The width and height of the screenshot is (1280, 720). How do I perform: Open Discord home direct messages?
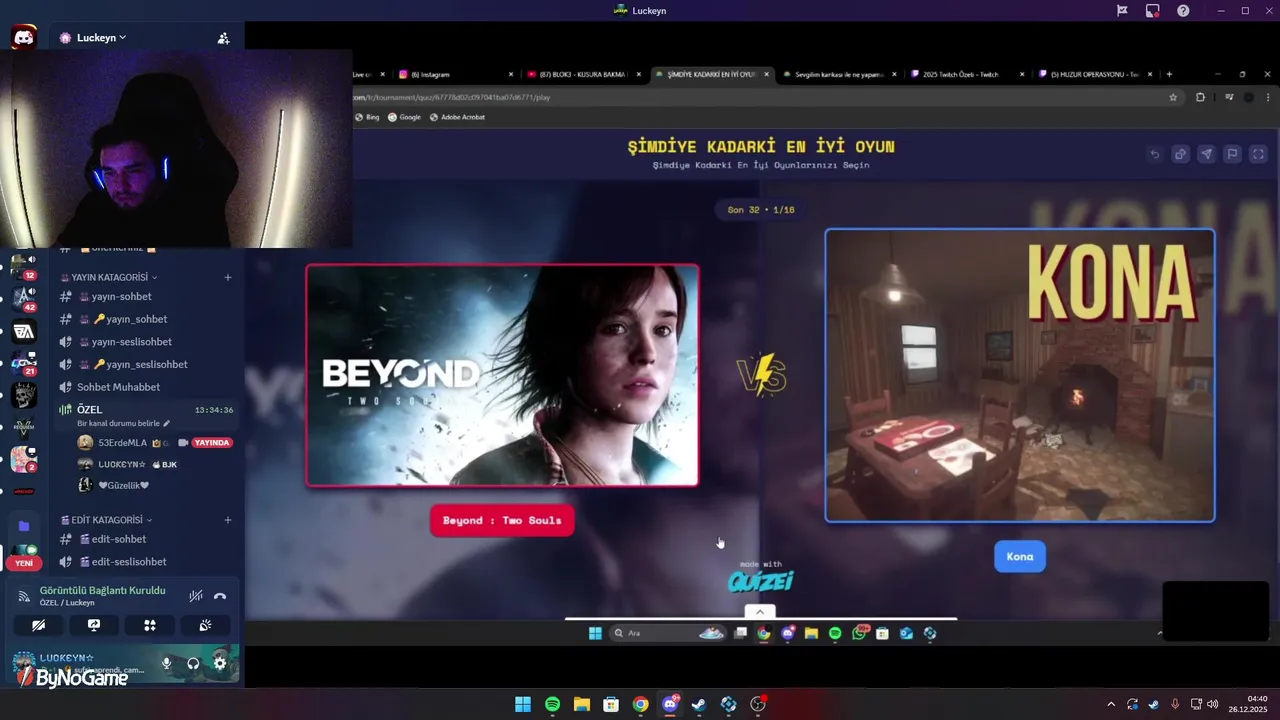pos(24,38)
